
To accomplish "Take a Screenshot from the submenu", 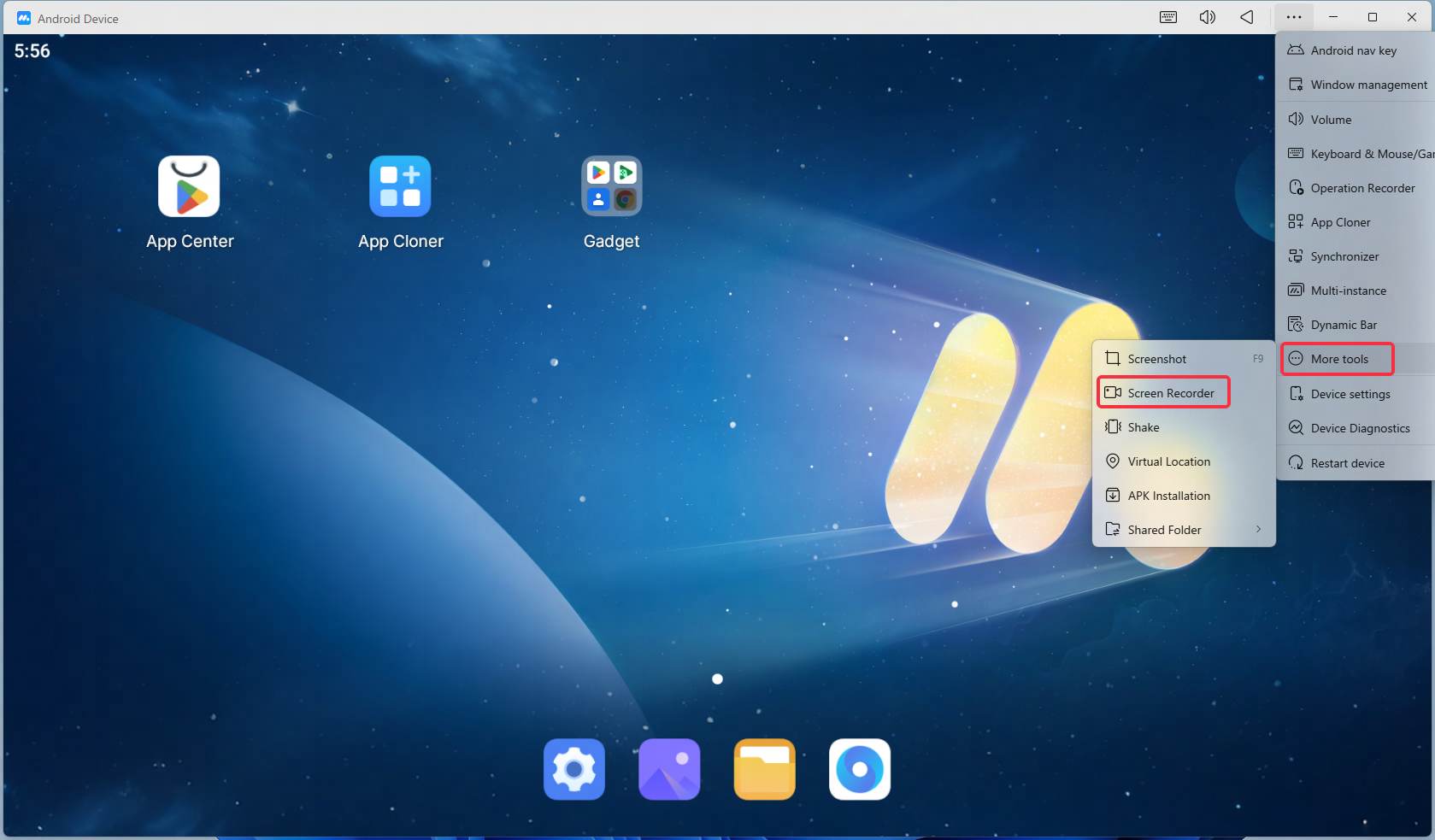I will point(1184,359).
